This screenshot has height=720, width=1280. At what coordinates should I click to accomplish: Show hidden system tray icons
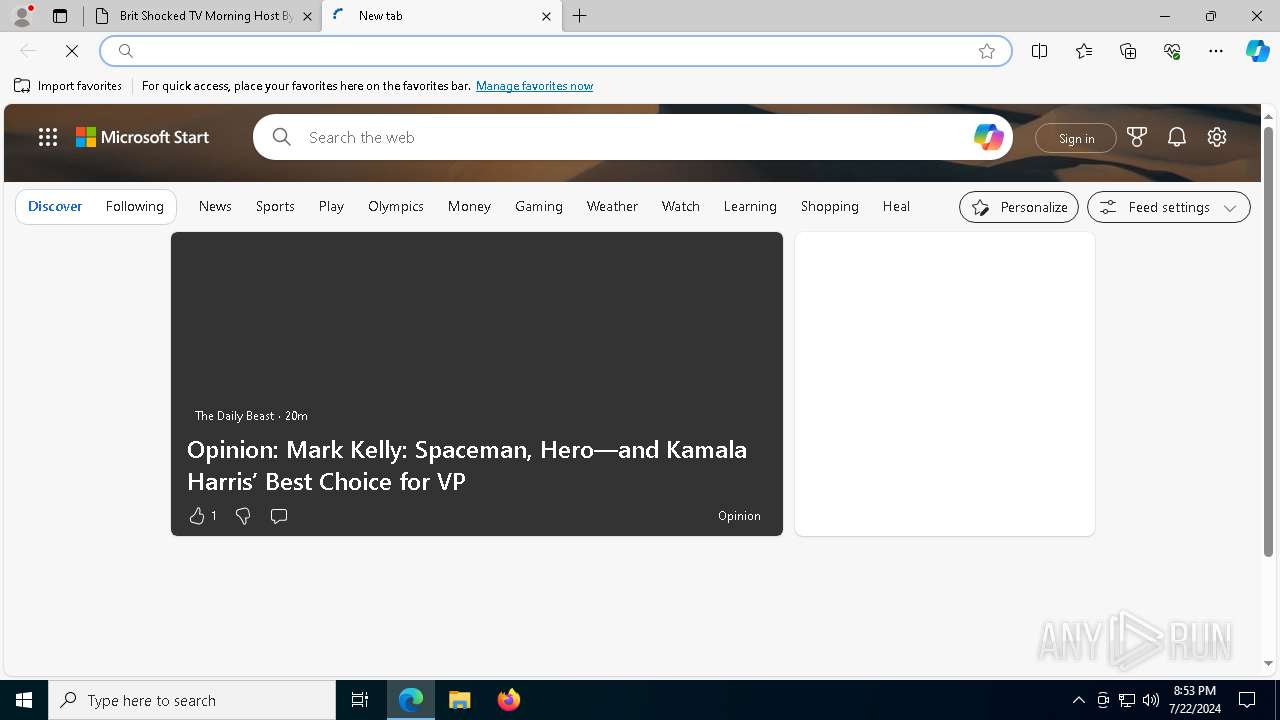[1078, 700]
